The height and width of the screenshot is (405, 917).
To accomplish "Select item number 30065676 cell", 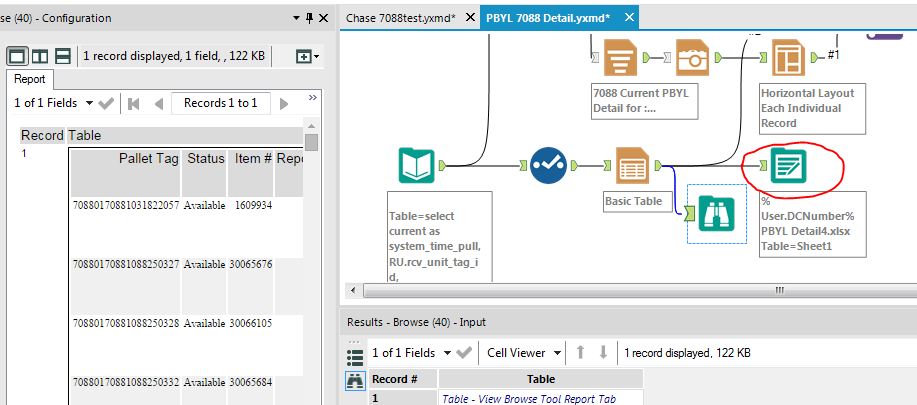I will [250, 264].
